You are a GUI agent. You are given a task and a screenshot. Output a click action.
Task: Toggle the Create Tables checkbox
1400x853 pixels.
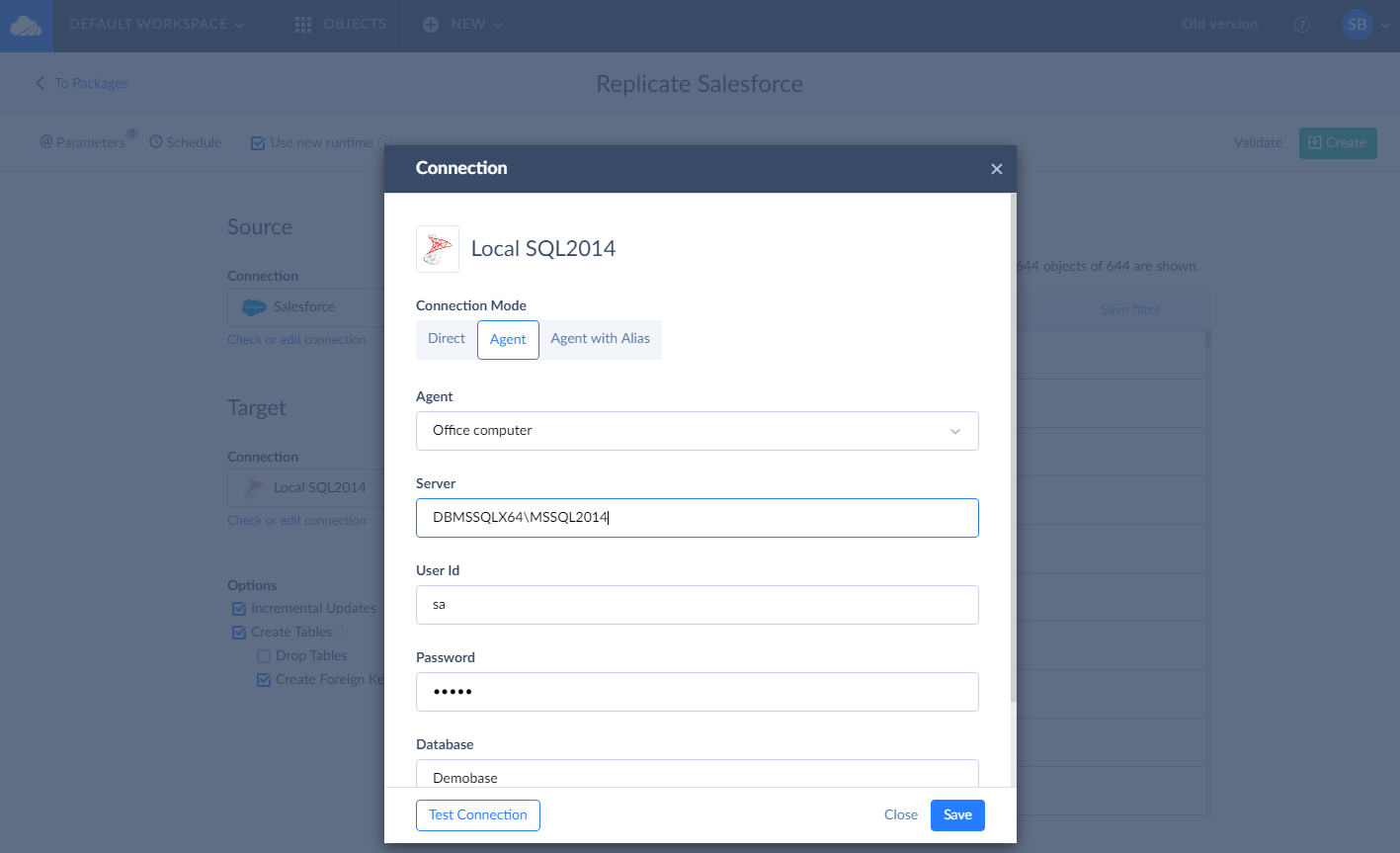[238, 633]
